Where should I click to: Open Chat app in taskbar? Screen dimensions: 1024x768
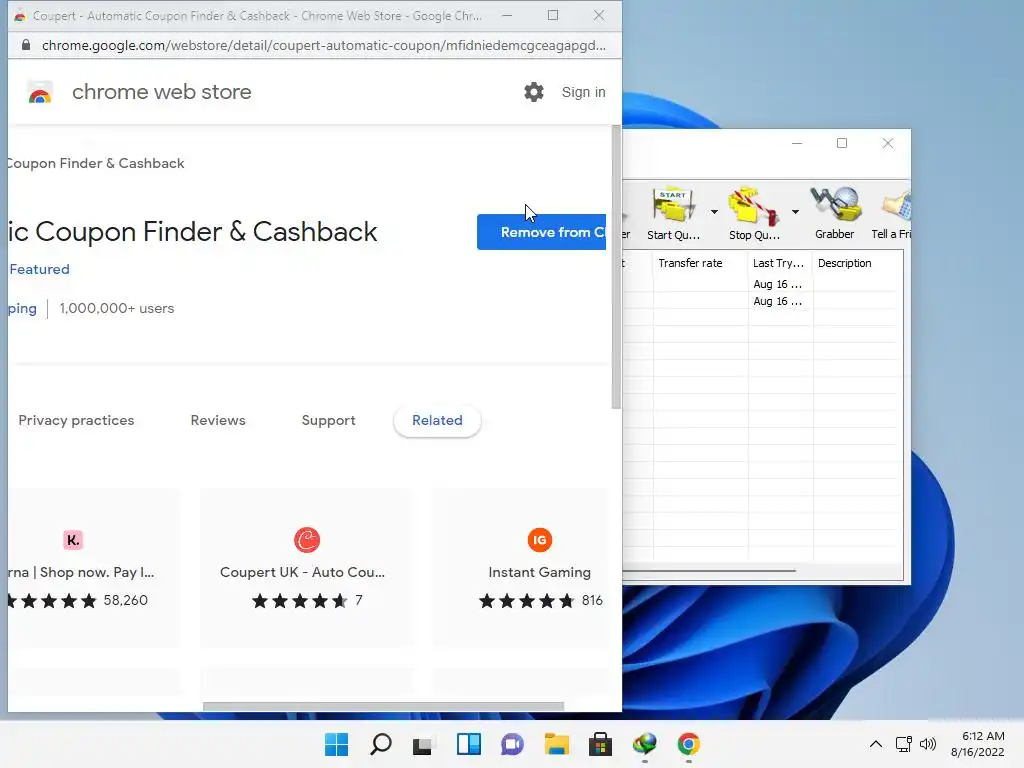pos(513,744)
